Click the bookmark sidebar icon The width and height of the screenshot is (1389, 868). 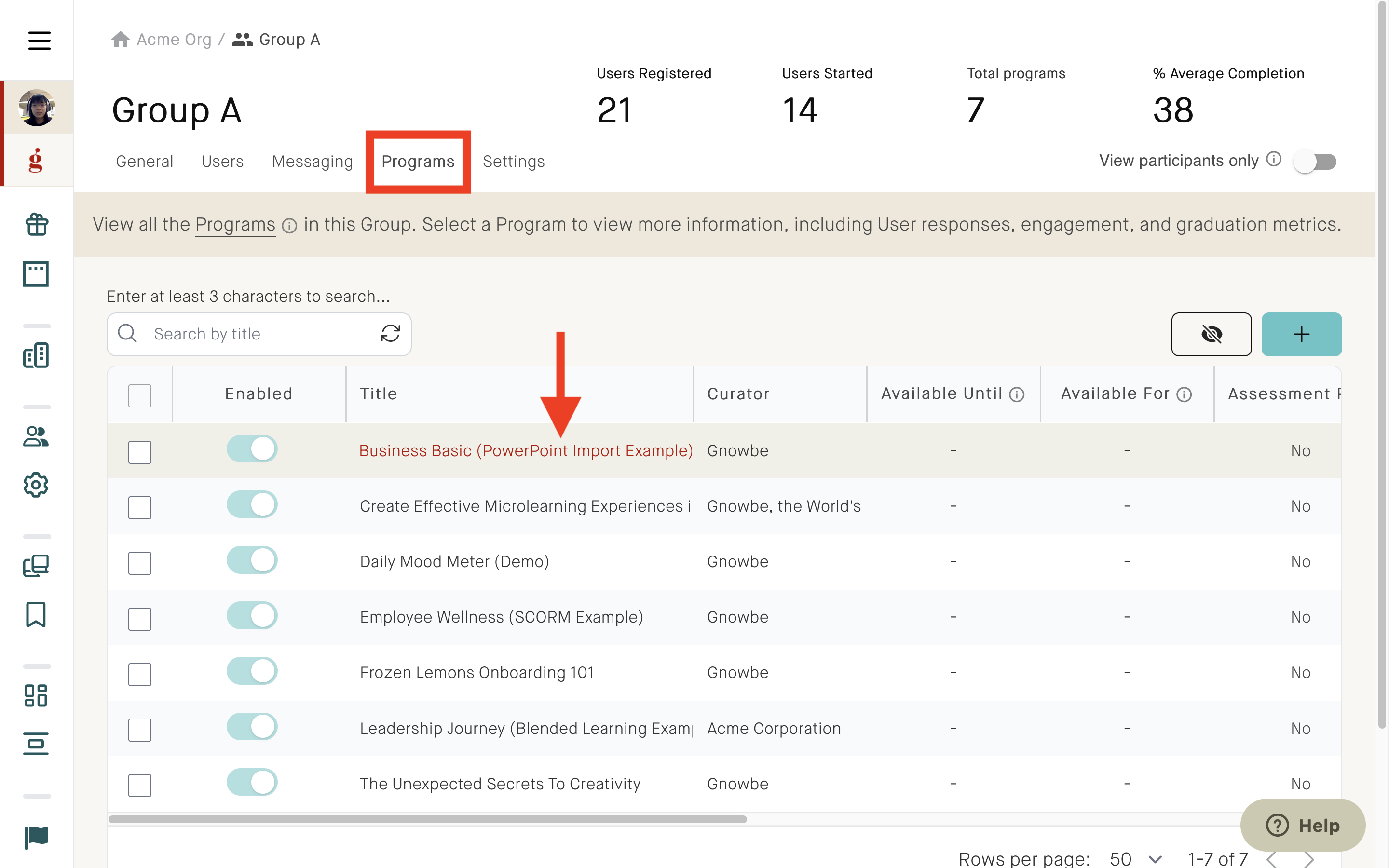(36, 614)
